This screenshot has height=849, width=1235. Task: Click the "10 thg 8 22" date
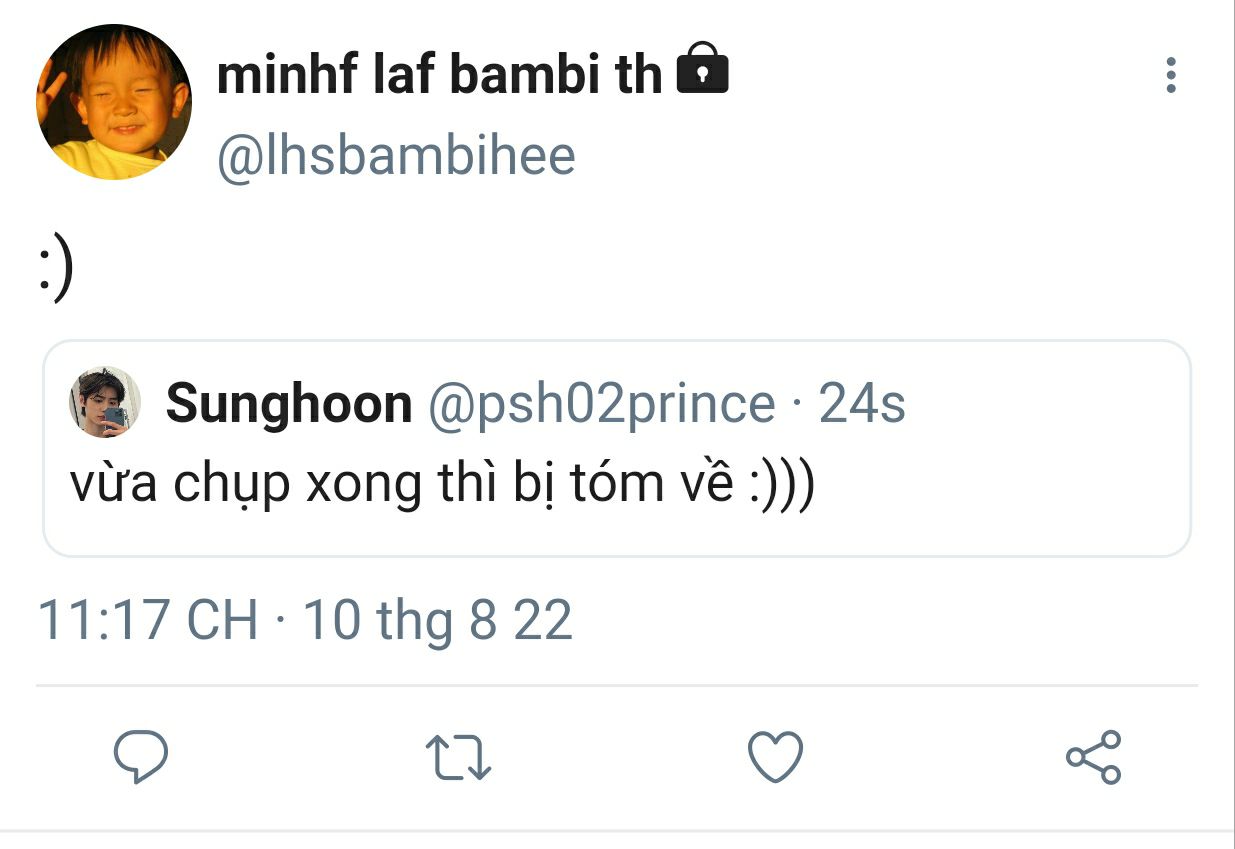click(437, 620)
